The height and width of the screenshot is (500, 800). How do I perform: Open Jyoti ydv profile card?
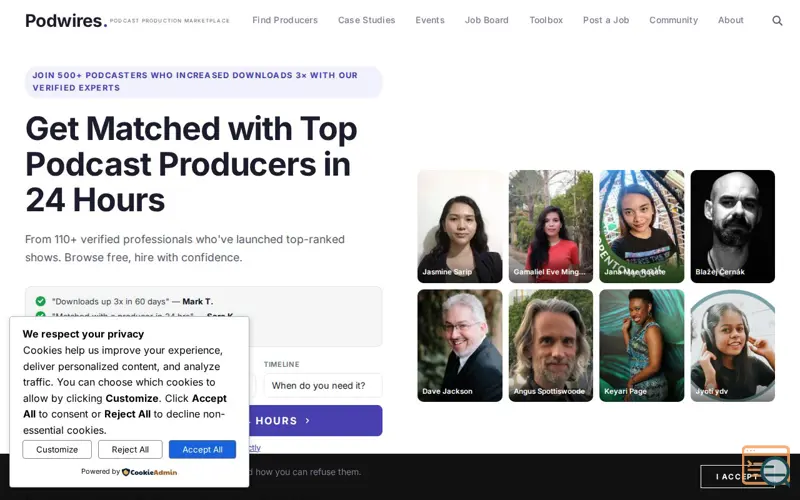[x=733, y=345]
